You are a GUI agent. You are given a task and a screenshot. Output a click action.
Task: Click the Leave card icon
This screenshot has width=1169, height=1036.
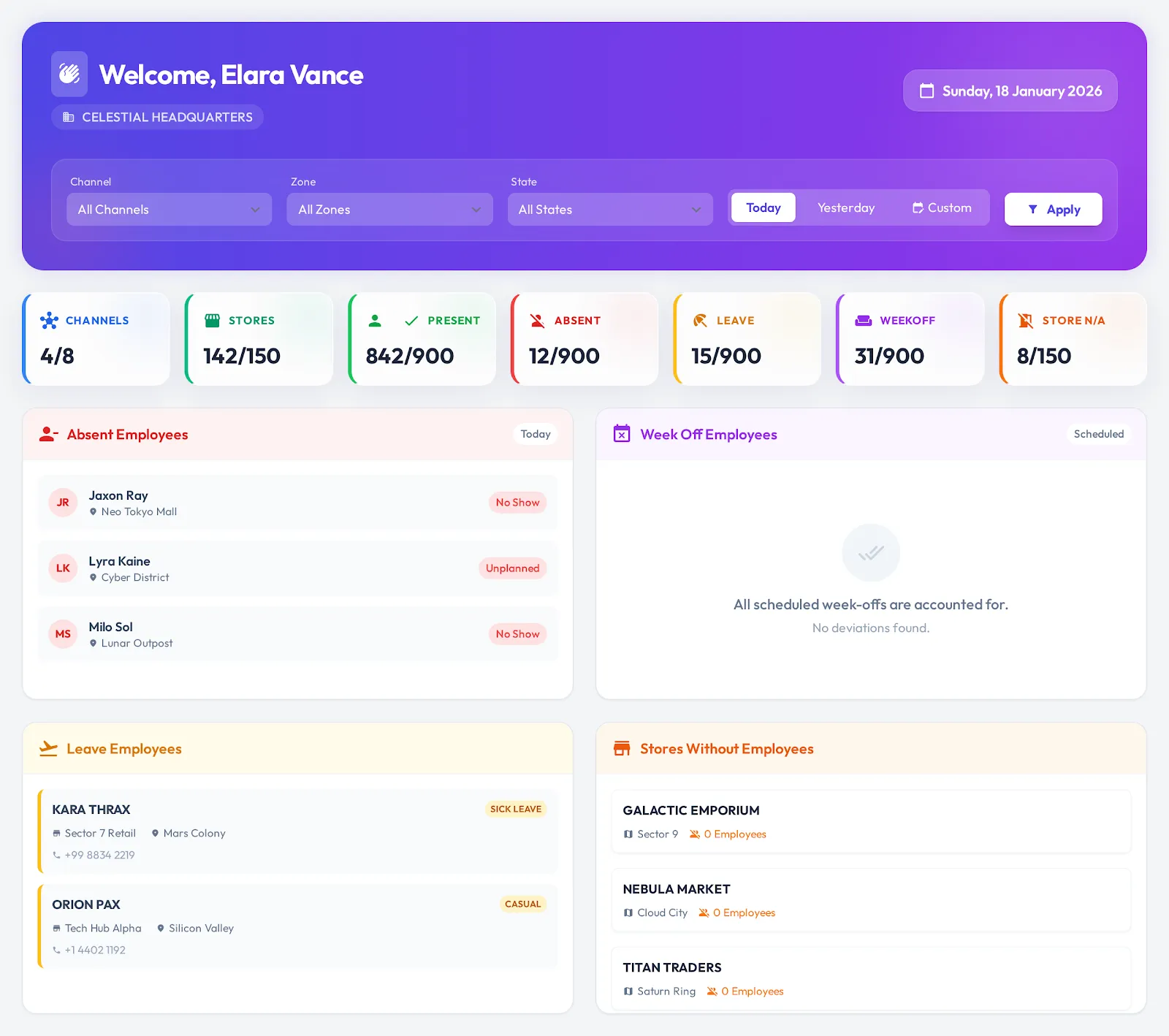(700, 320)
